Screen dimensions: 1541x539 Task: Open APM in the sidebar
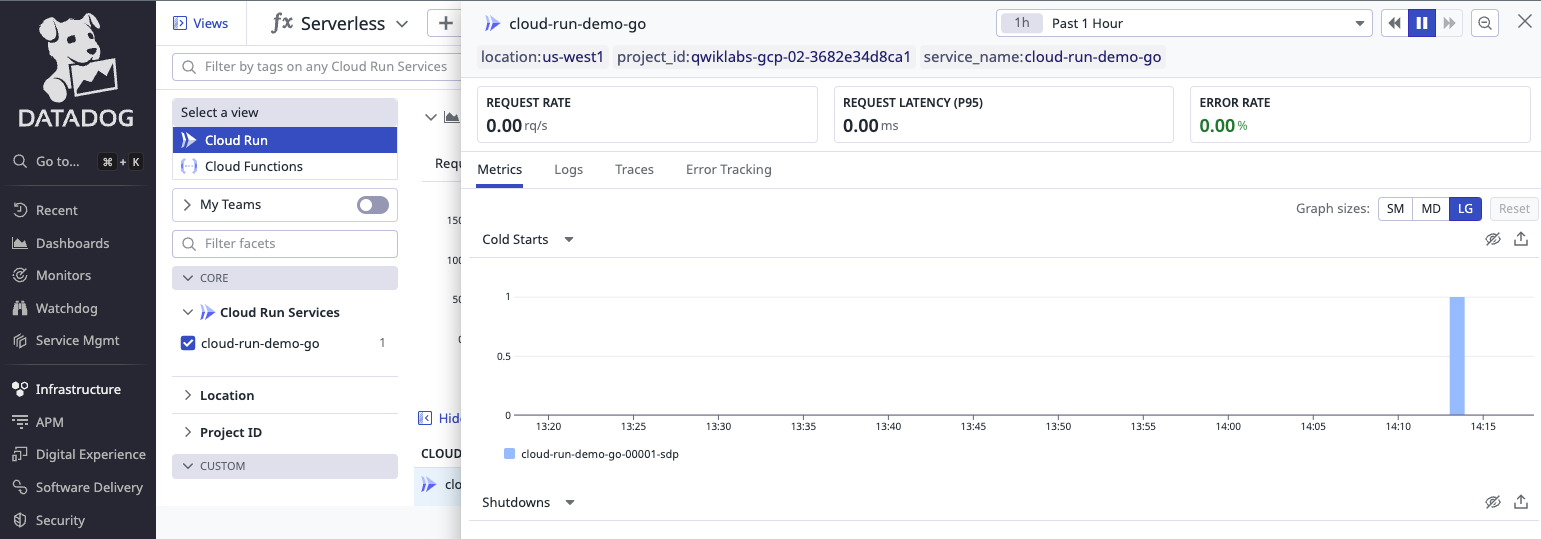[x=38, y=422]
